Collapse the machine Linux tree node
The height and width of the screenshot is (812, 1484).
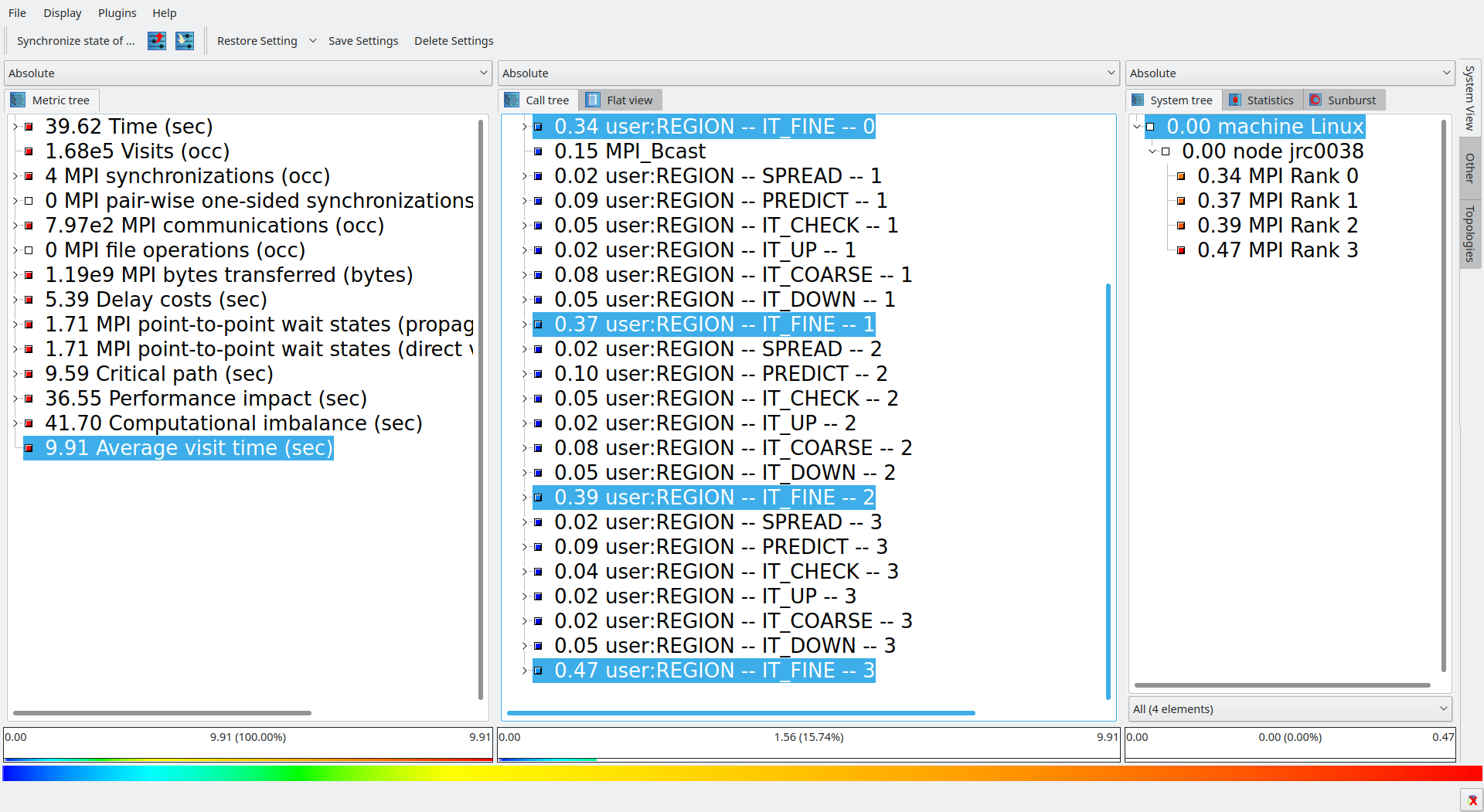tap(1137, 127)
